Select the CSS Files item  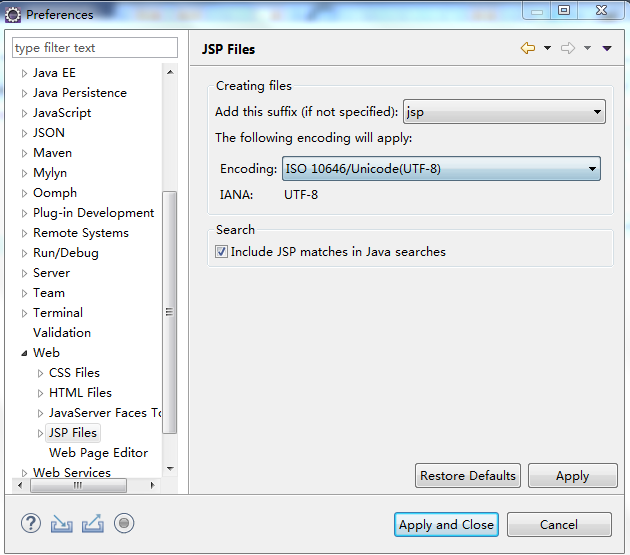click(74, 373)
